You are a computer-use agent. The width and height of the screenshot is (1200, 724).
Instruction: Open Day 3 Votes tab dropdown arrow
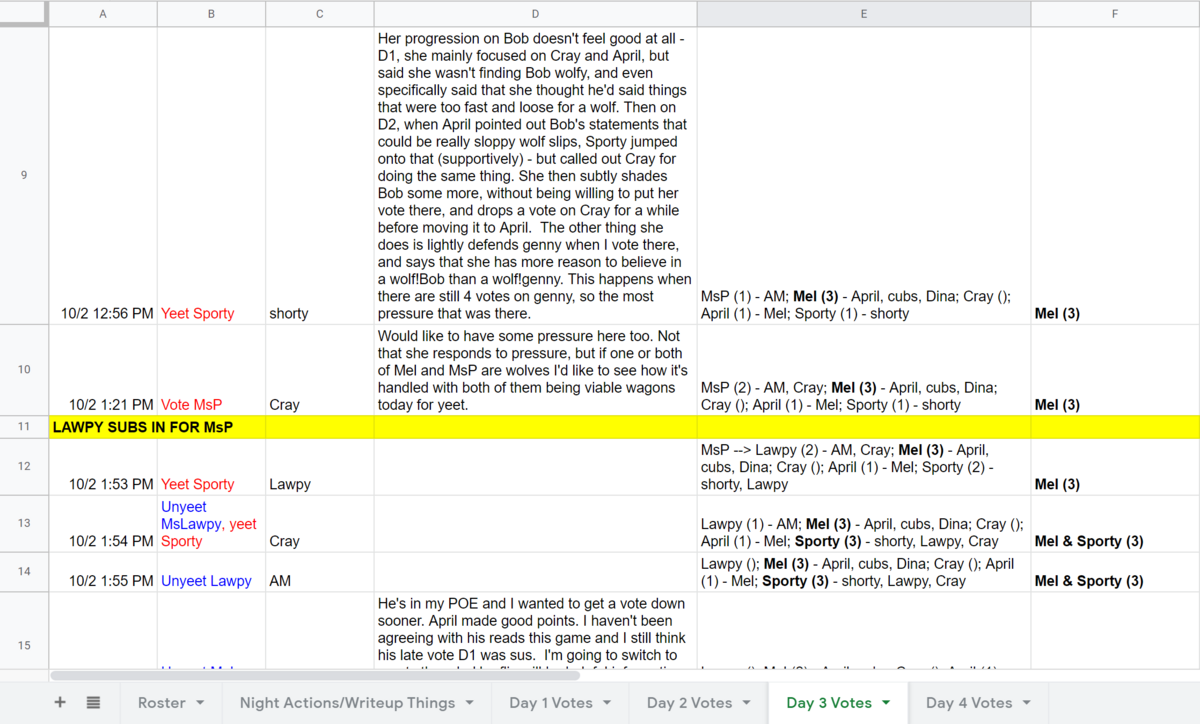pos(886,703)
